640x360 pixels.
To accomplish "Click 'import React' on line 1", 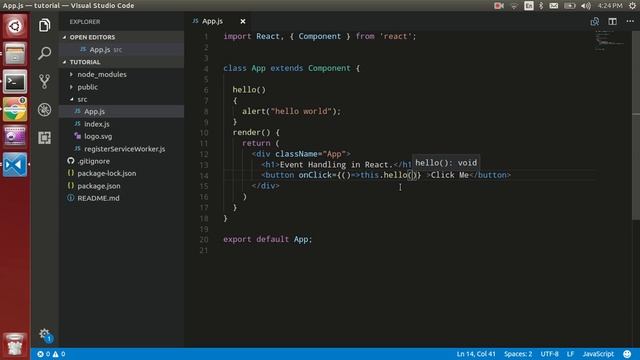I will point(251,36).
